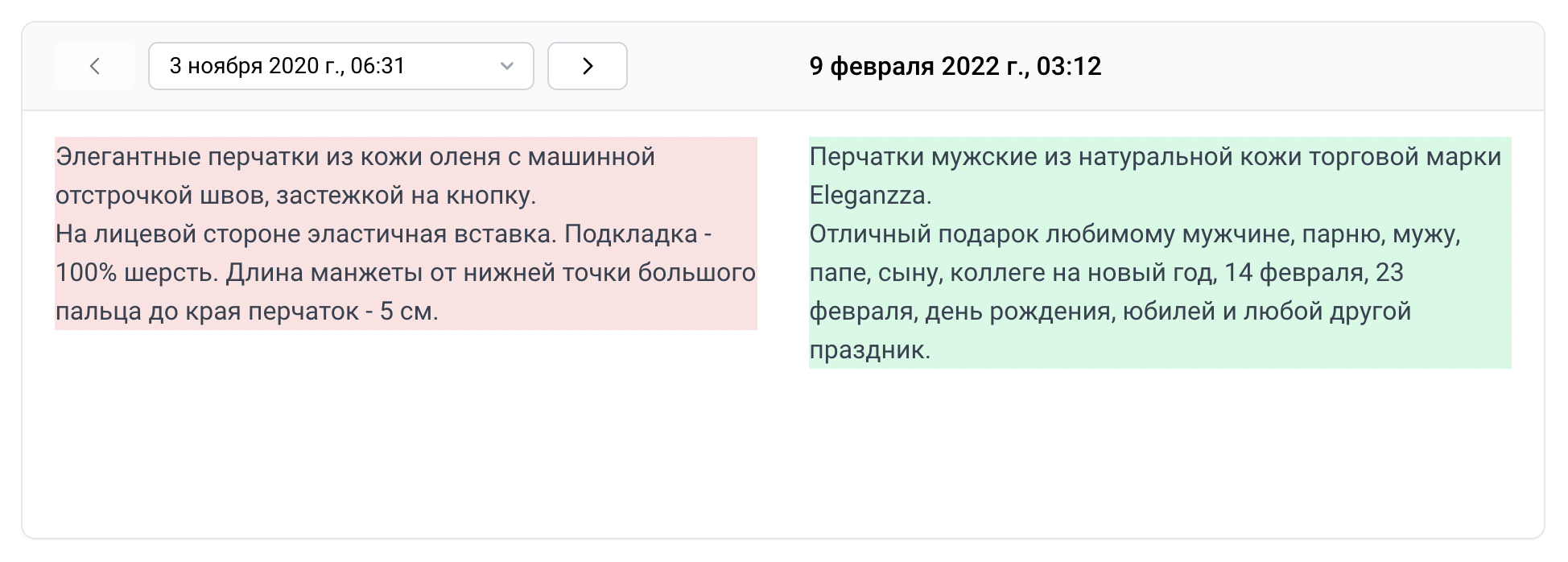Go to next version with right chevron

click(588, 66)
